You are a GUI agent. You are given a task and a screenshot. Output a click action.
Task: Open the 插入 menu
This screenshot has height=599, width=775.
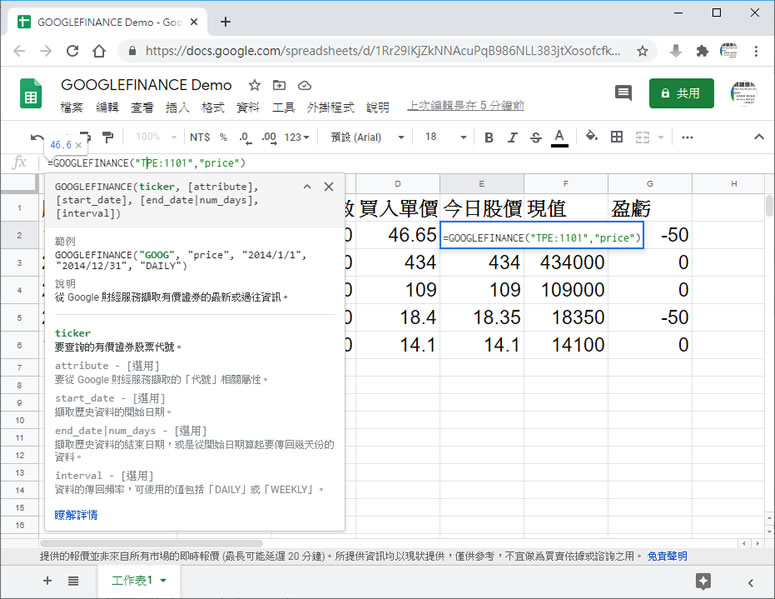pyautogui.click(x=177, y=107)
